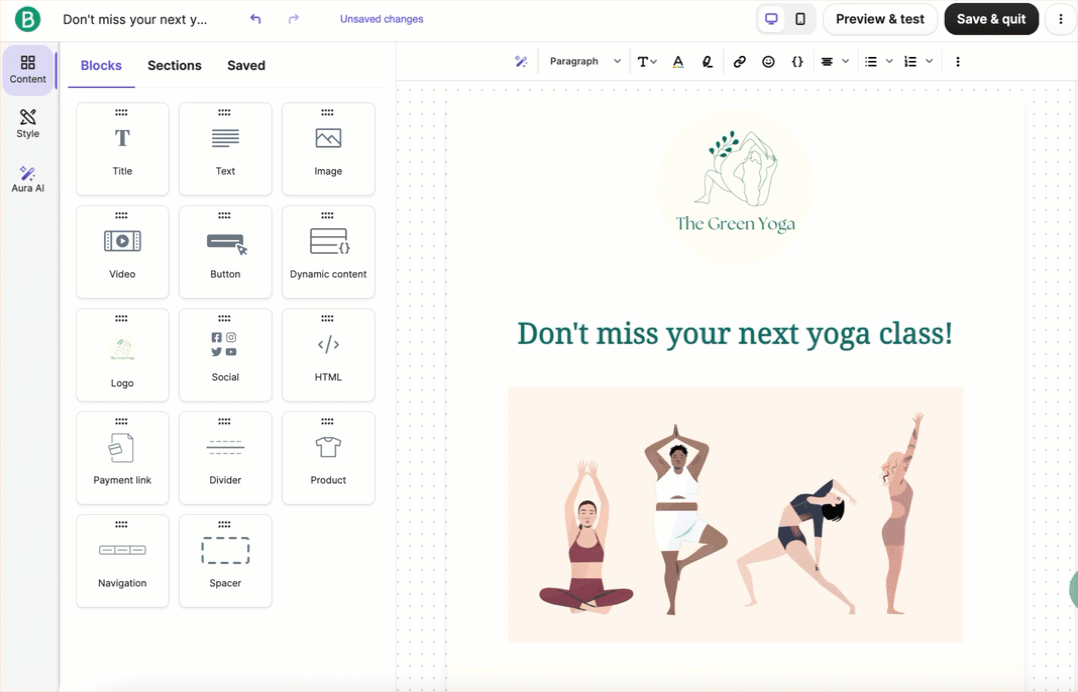1078x692 pixels.
Task: Click the insert link icon
Action: click(x=739, y=62)
